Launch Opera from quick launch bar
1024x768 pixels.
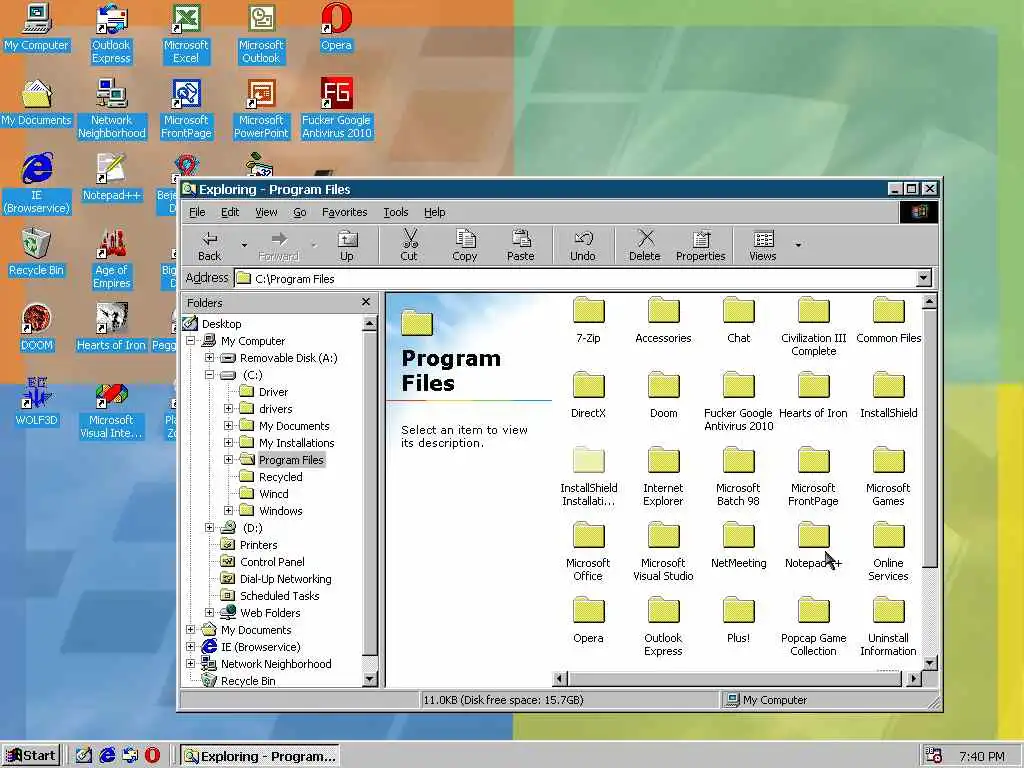[152, 756]
